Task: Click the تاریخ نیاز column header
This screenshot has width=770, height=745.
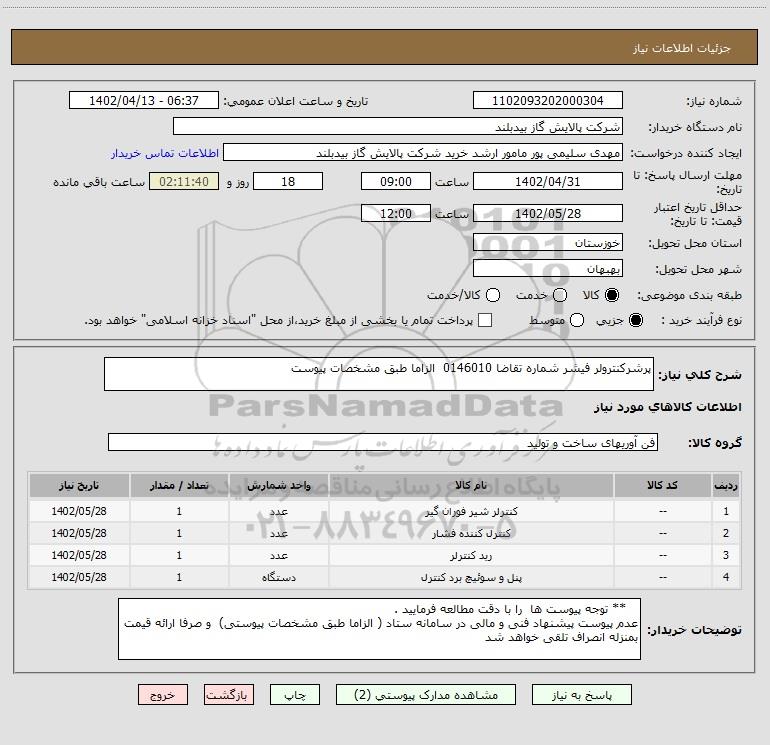Action: 79,485
